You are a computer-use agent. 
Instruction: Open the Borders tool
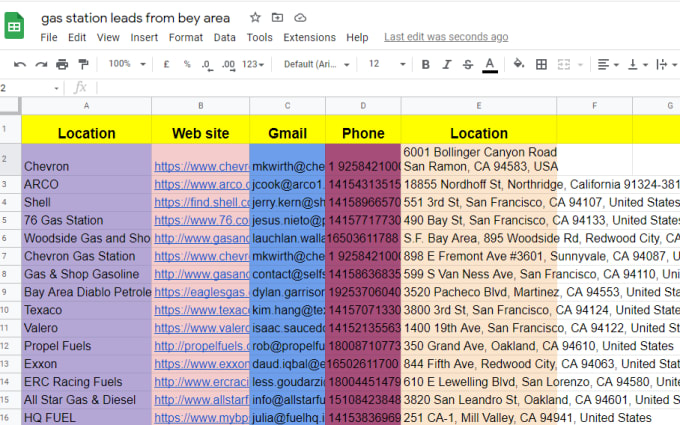pos(541,65)
